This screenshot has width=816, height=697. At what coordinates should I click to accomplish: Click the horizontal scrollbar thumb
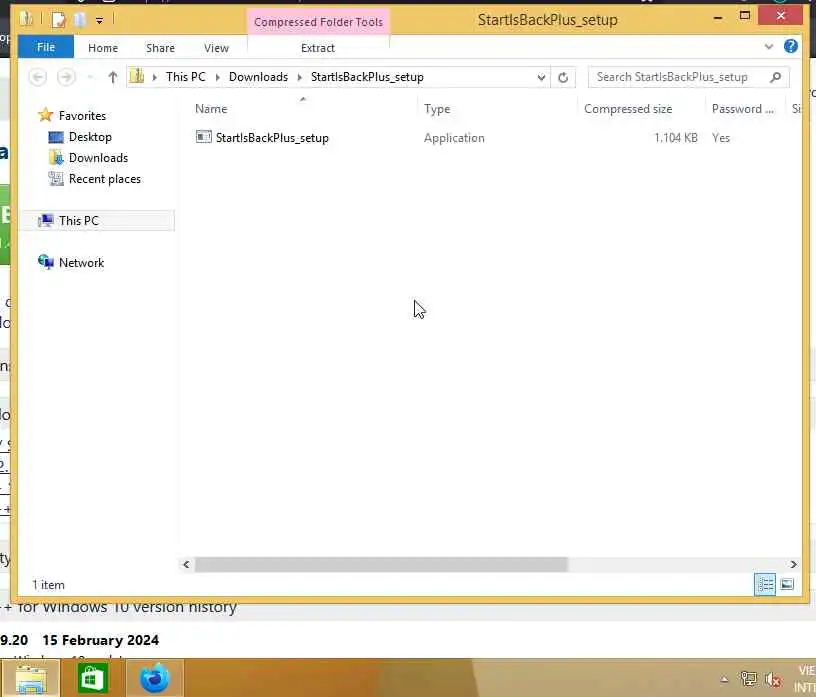381,564
